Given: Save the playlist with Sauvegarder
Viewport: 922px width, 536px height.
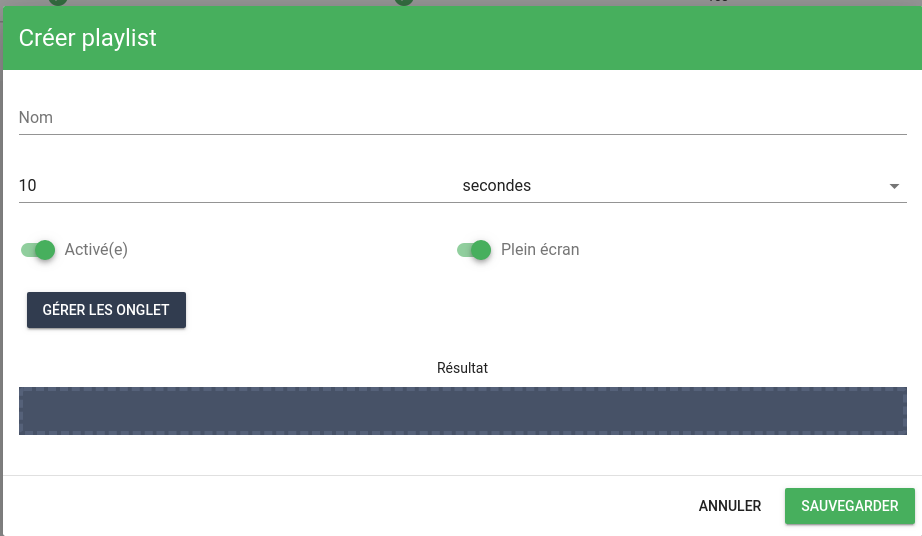Looking at the screenshot, I should (850, 506).
